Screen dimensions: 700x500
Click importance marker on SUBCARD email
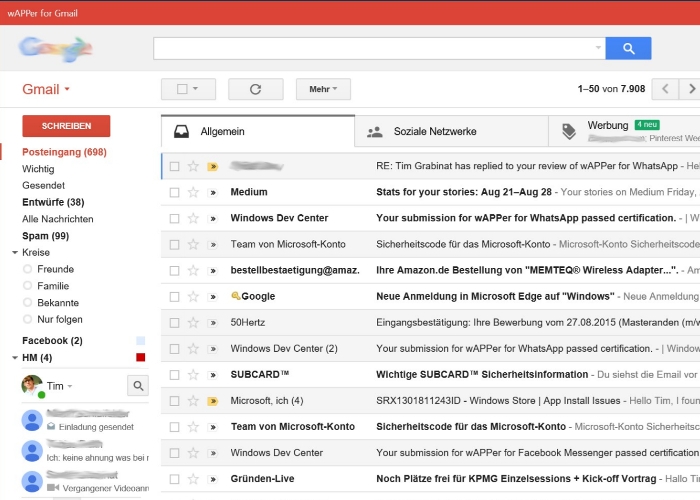click(212, 375)
